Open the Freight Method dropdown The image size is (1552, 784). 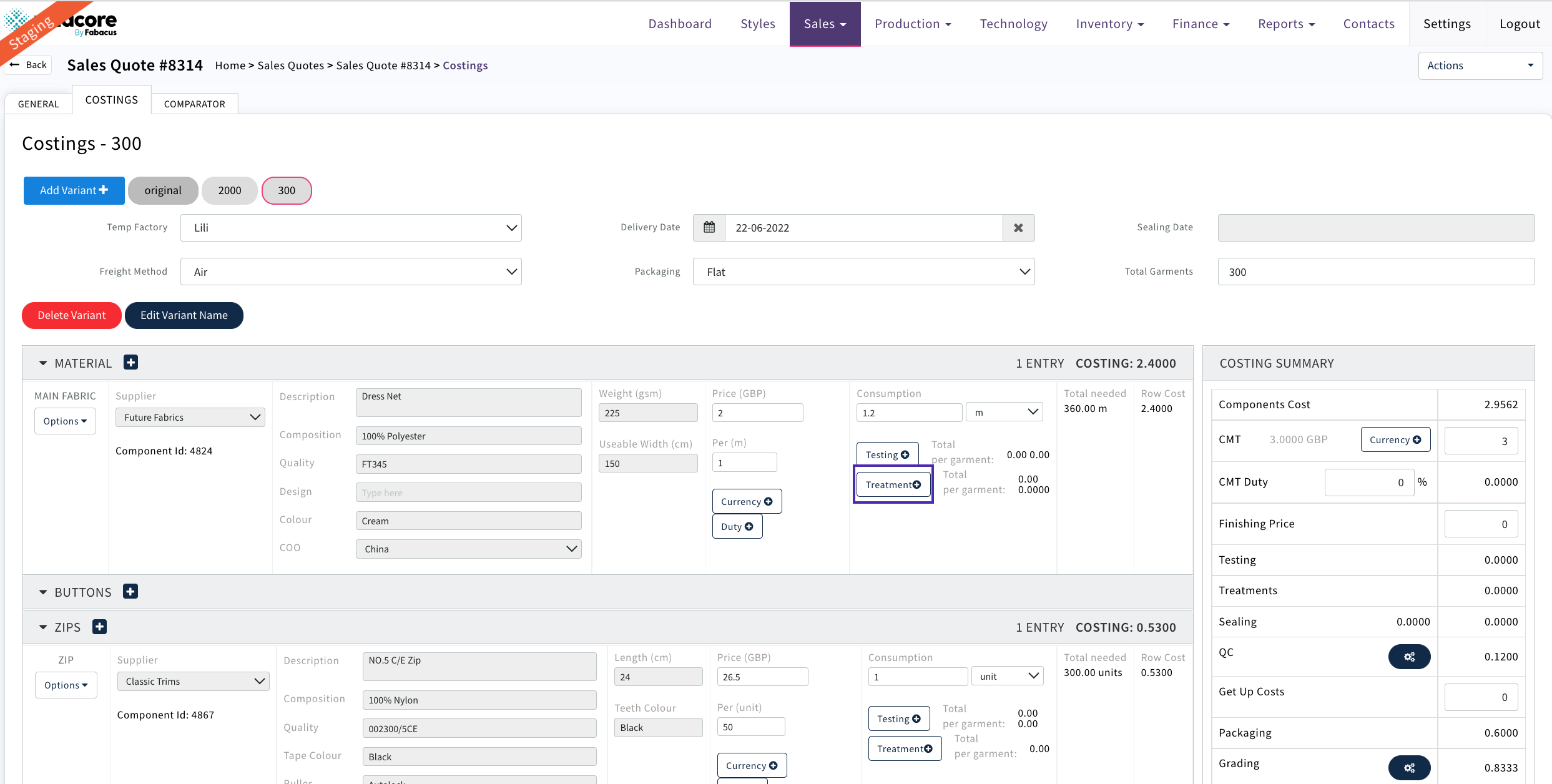[x=351, y=272]
